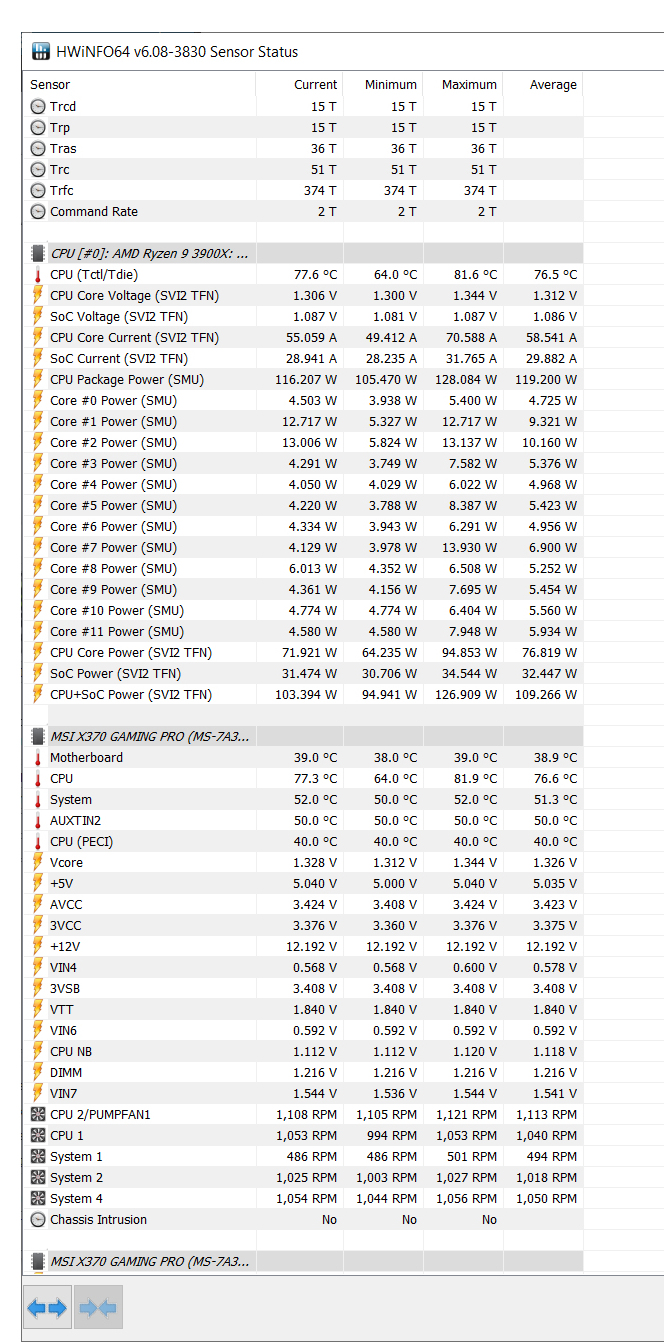This screenshot has width=664, height=1344.
Task: Select the System 2 fan row label
Action: [76, 1177]
